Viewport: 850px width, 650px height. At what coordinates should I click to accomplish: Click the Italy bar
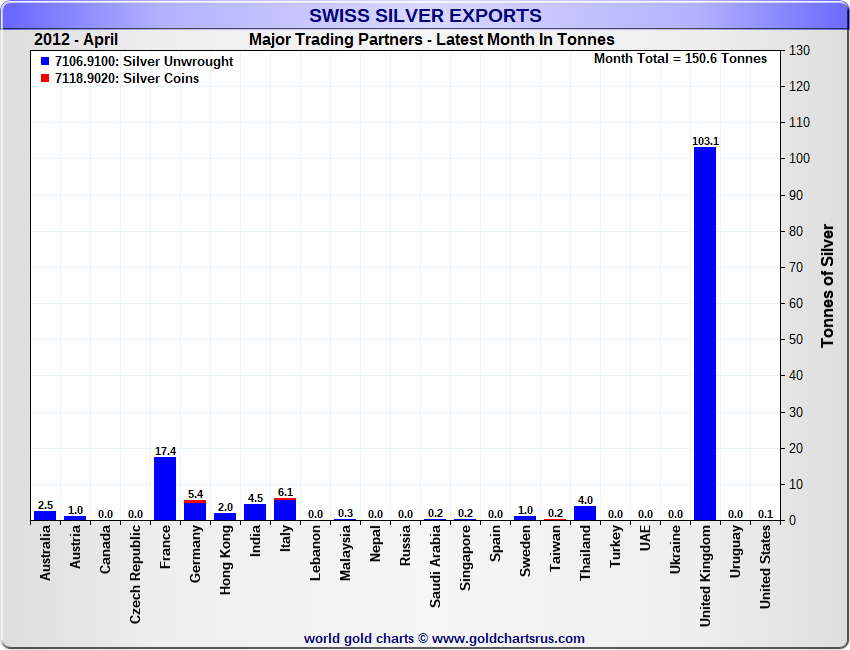(285, 509)
